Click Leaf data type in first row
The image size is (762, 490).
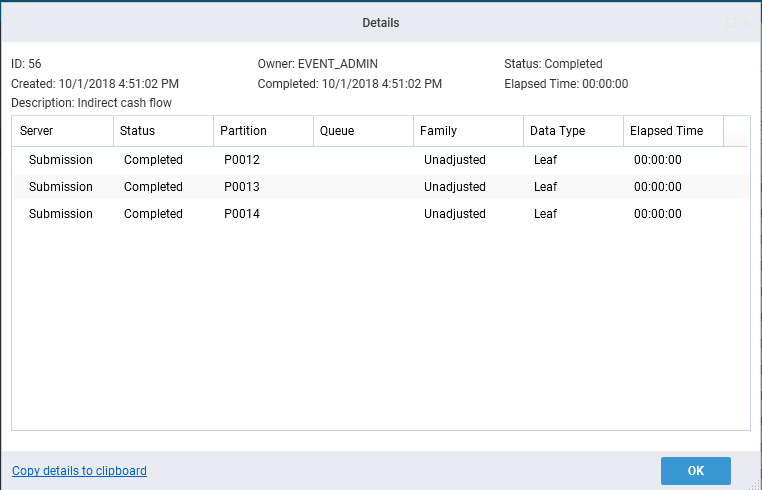pyautogui.click(x=546, y=160)
